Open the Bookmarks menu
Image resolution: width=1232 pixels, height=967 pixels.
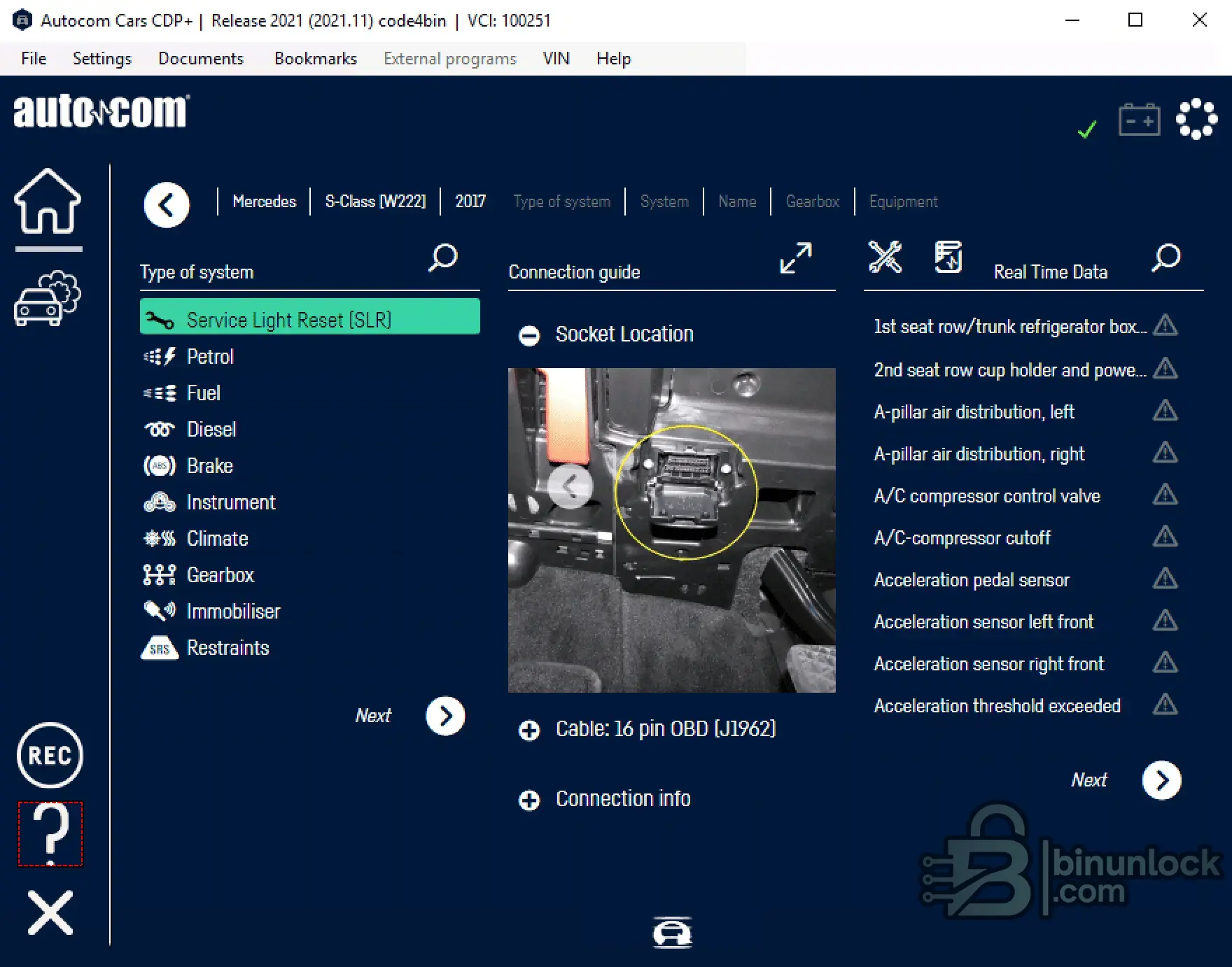point(316,59)
